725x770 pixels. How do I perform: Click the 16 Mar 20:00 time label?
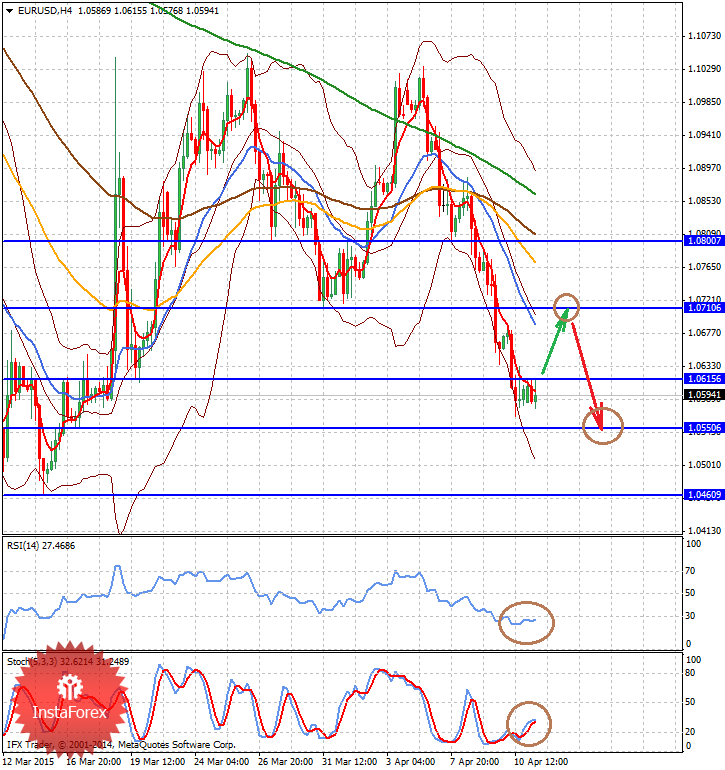[93, 762]
